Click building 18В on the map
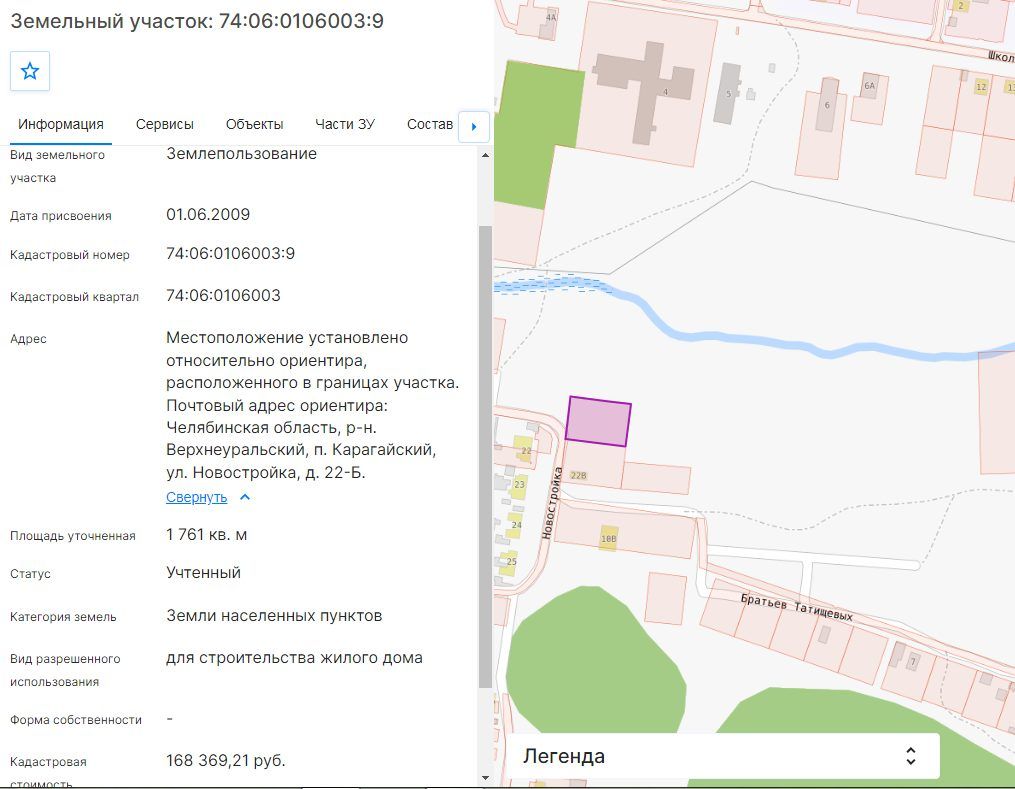 coord(608,539)
